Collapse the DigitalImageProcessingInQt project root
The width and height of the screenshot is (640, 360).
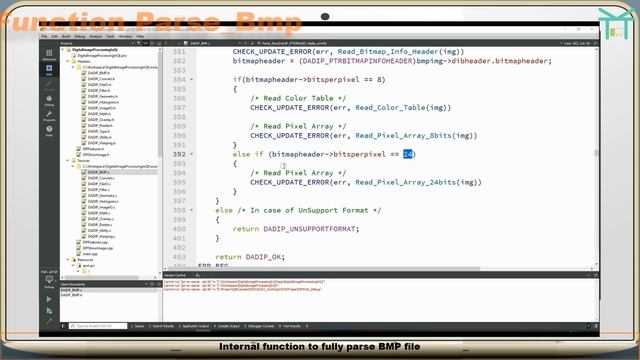[x=63, y=50]
